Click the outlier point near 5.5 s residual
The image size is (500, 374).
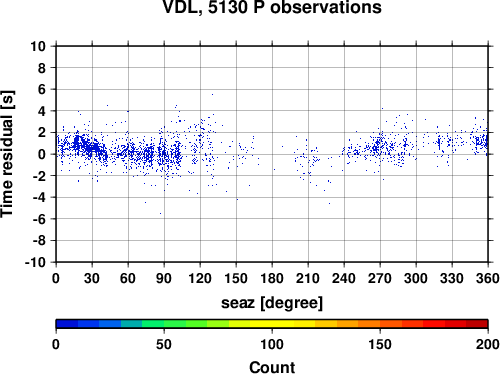212,94
